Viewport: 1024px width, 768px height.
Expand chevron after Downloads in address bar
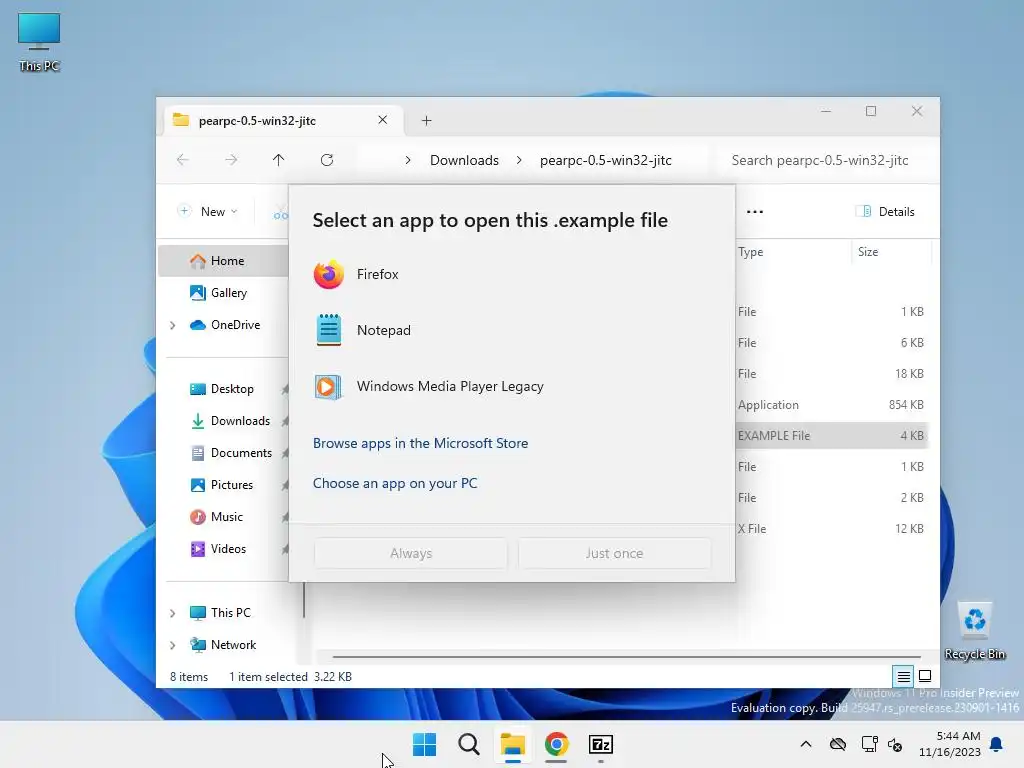[519, 160]
